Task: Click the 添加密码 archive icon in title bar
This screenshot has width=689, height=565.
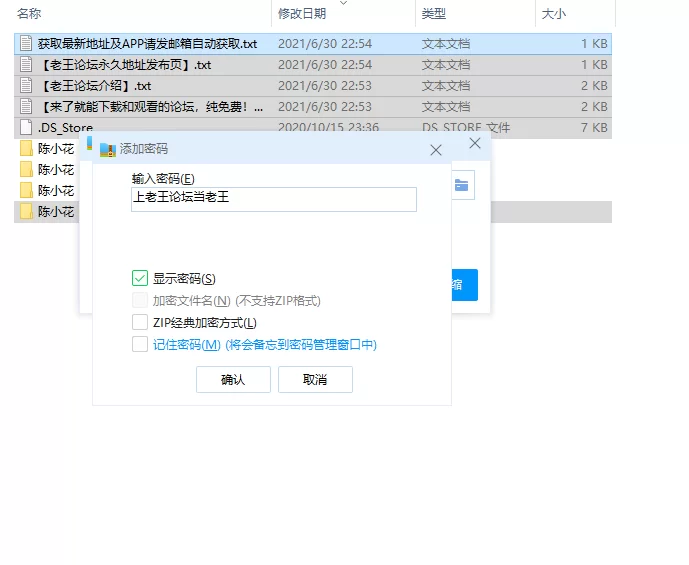Action: tap(108, 150)
